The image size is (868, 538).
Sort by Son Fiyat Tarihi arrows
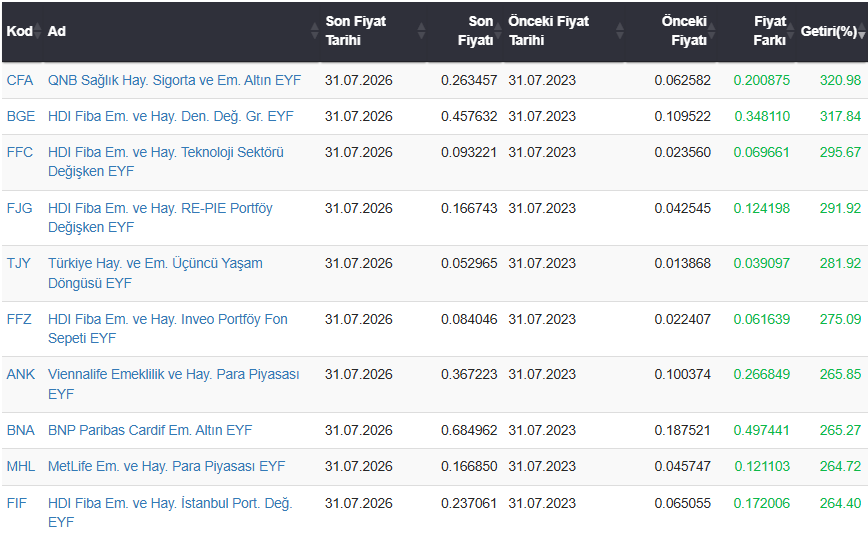[421, 31]
